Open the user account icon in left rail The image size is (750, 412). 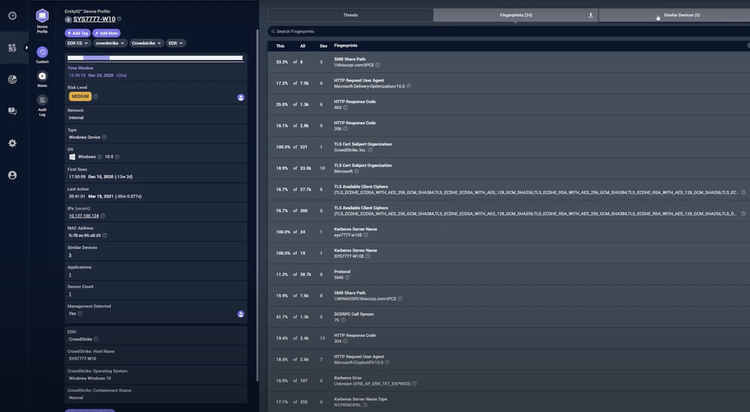click(x=12, y=175)
